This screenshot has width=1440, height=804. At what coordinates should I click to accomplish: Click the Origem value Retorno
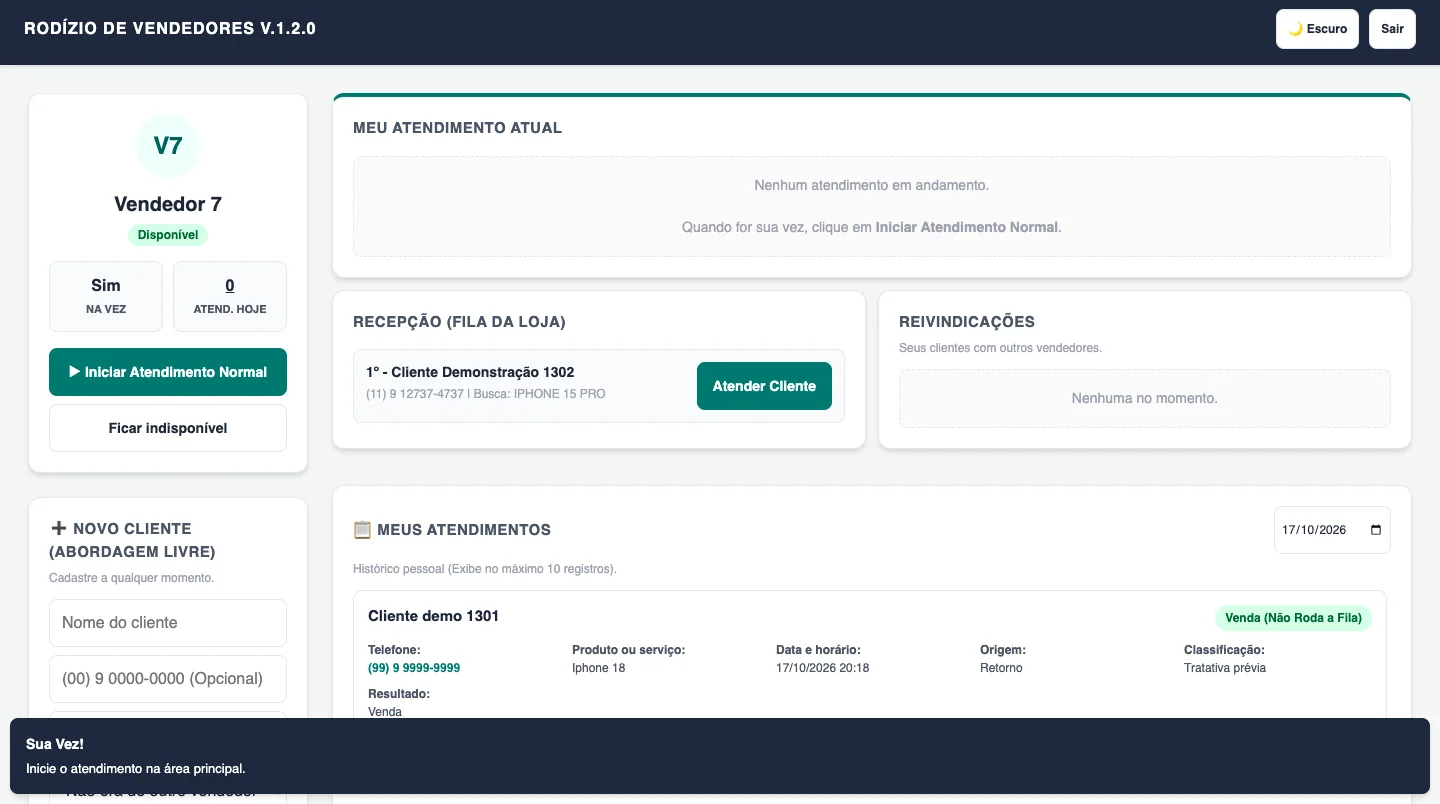1001,668
